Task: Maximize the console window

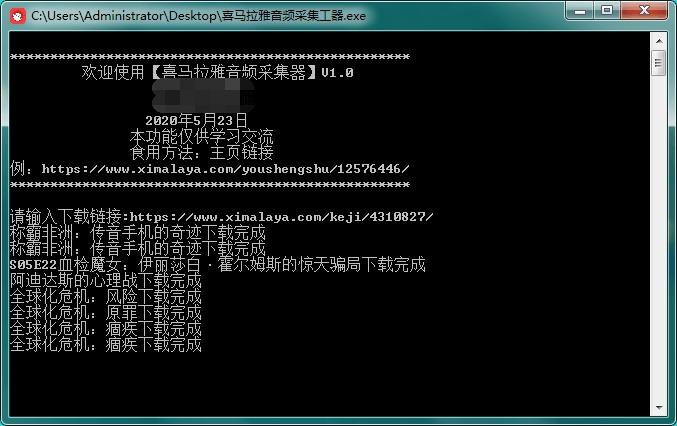Action: click(x=607, y=11)
